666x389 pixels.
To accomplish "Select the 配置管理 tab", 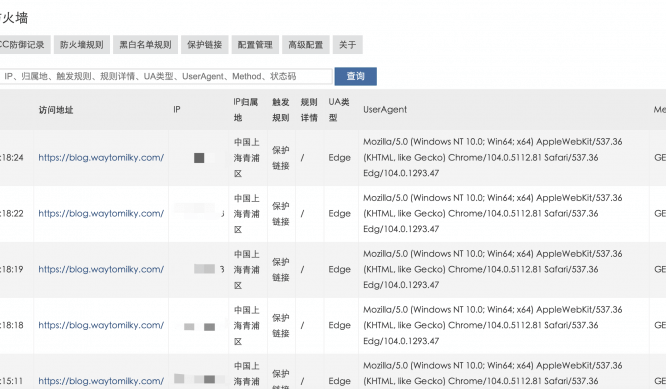I will pyautogui.click(x=255, y=45).
